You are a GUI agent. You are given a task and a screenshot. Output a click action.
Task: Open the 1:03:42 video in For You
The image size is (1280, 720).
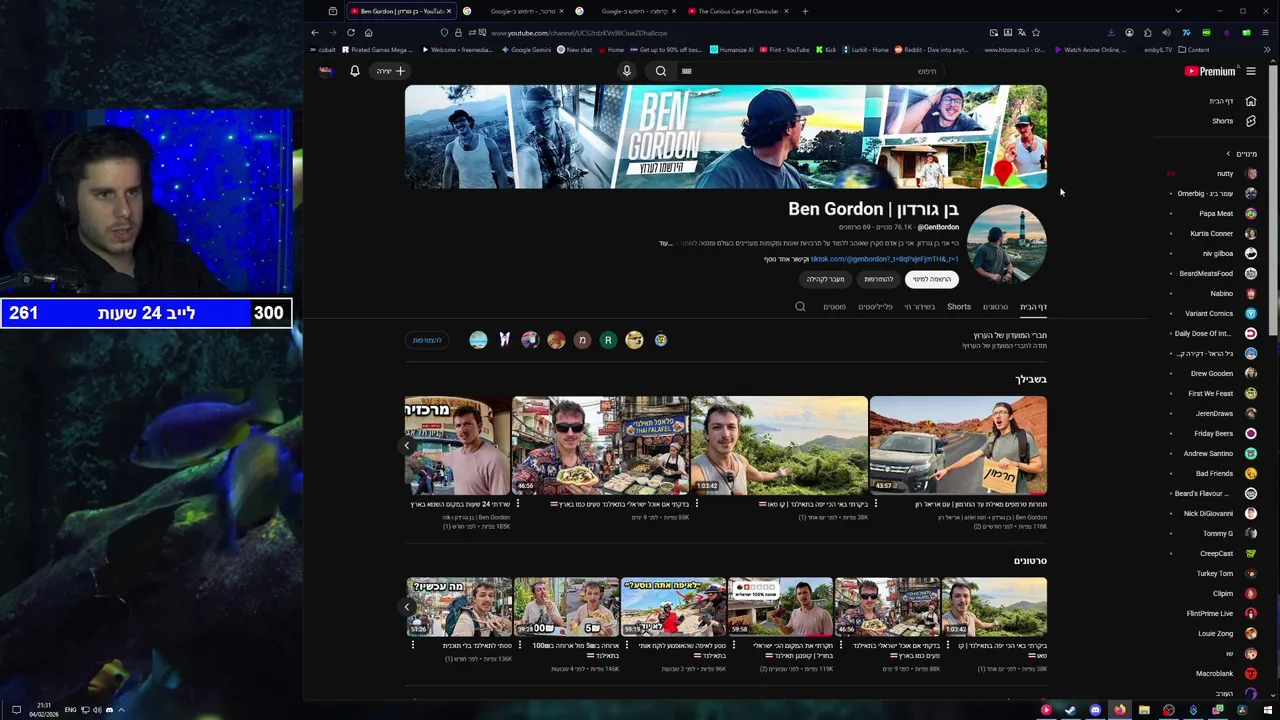(779, 445)
